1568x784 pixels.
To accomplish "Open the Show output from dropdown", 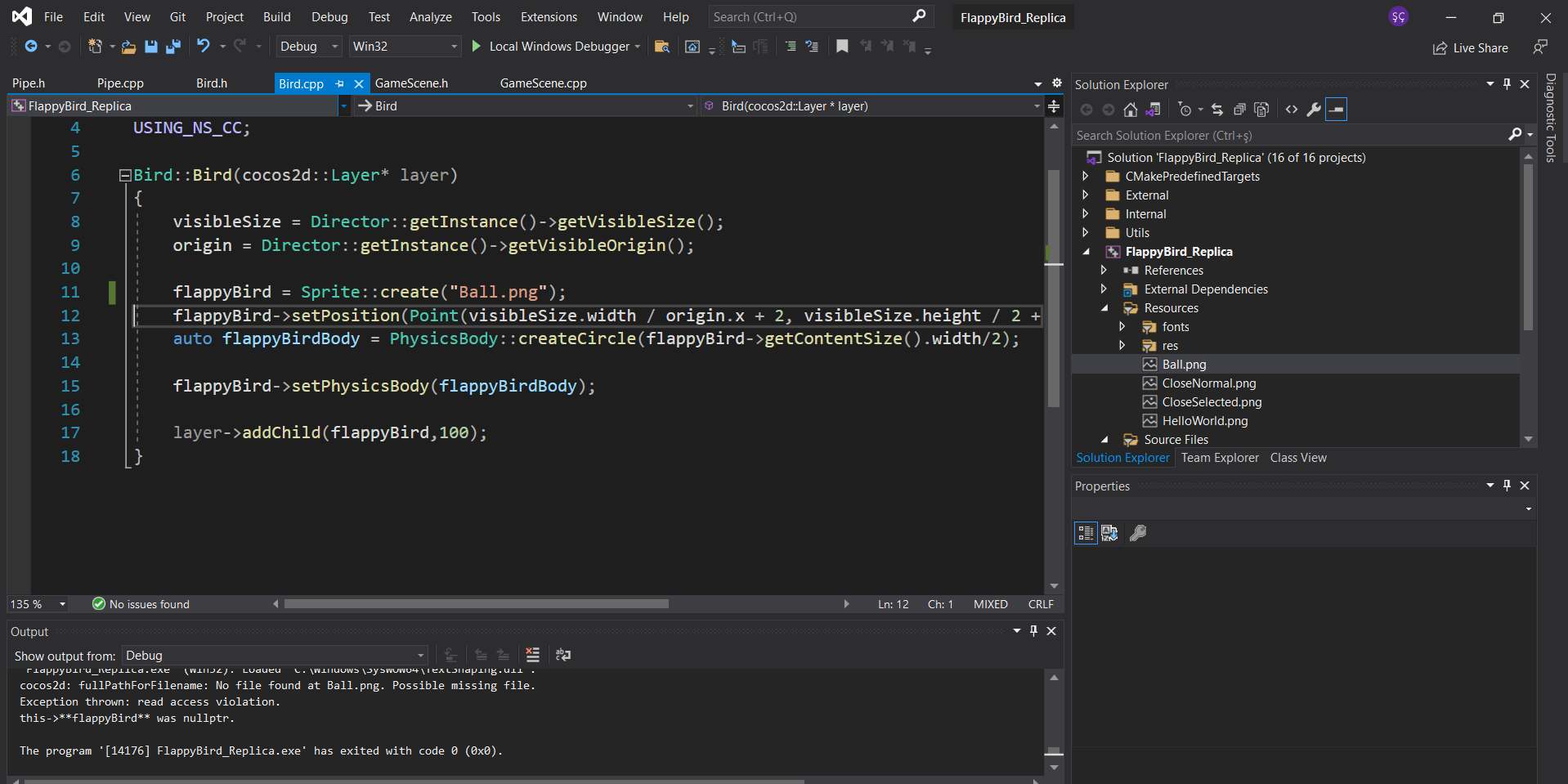I will click(275, 656).
